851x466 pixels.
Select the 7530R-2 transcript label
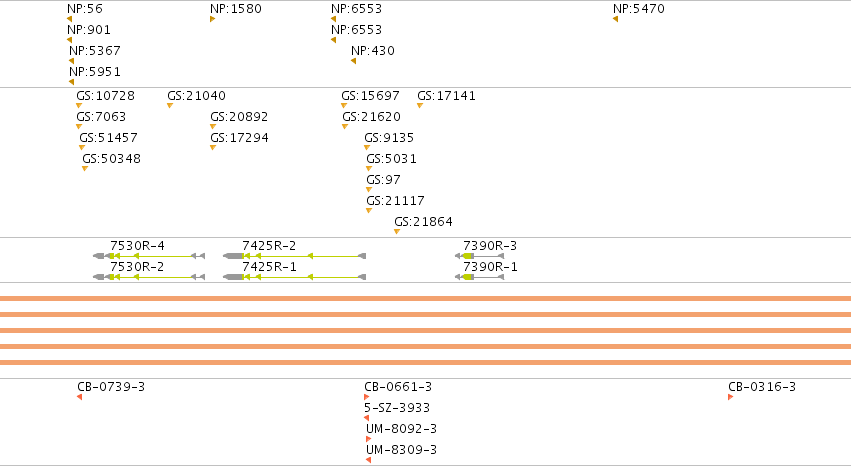pyautogui.click(x=137, y=267)
